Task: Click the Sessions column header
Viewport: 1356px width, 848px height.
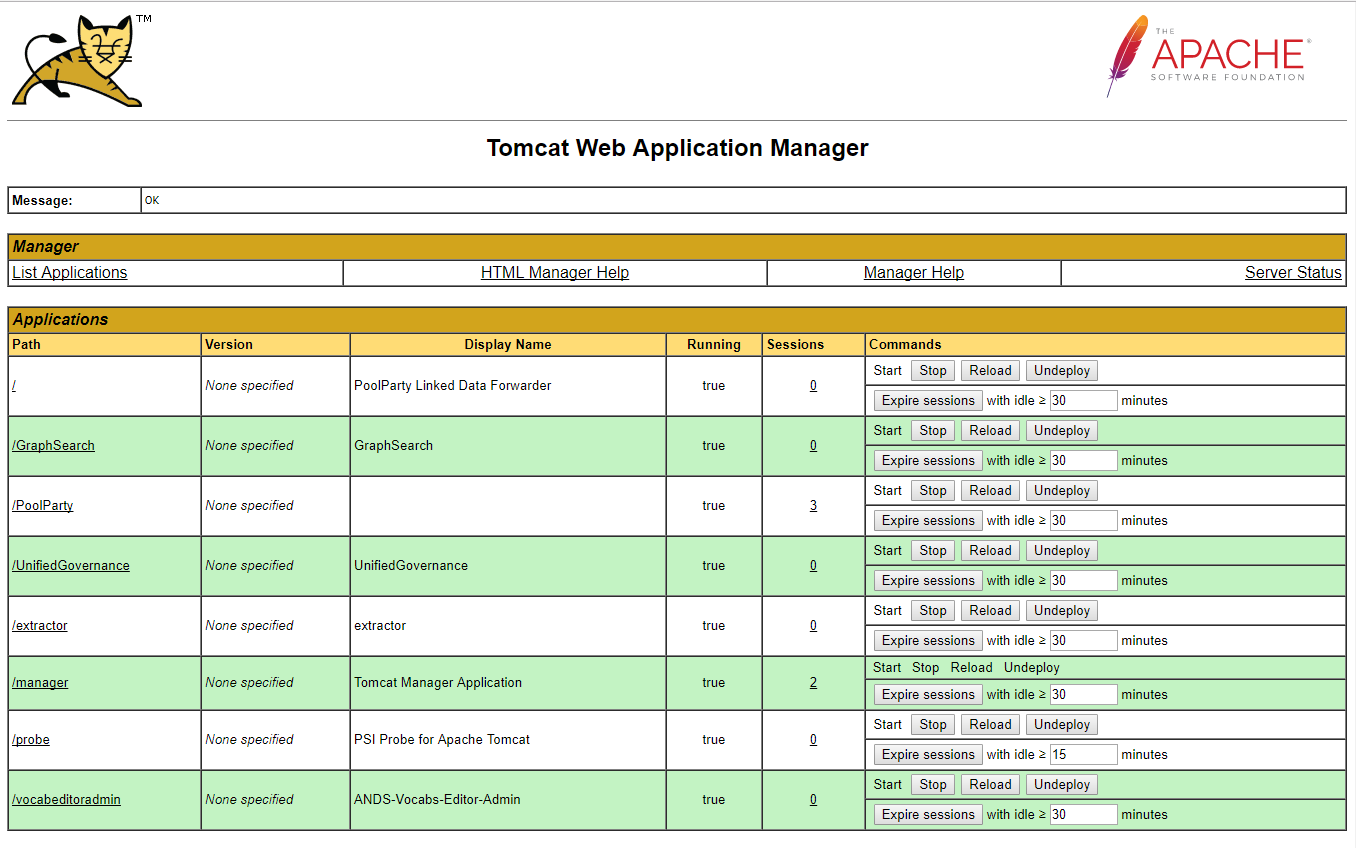Action: tap(796, 344)
